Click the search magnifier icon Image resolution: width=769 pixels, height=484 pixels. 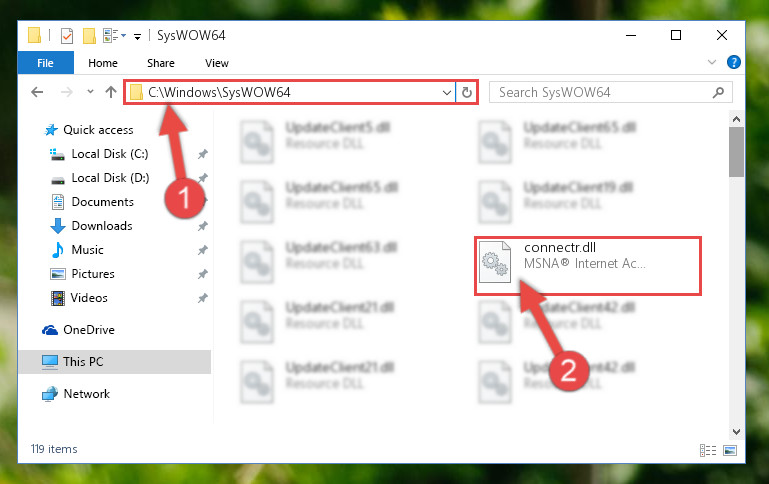pos(718,92)
